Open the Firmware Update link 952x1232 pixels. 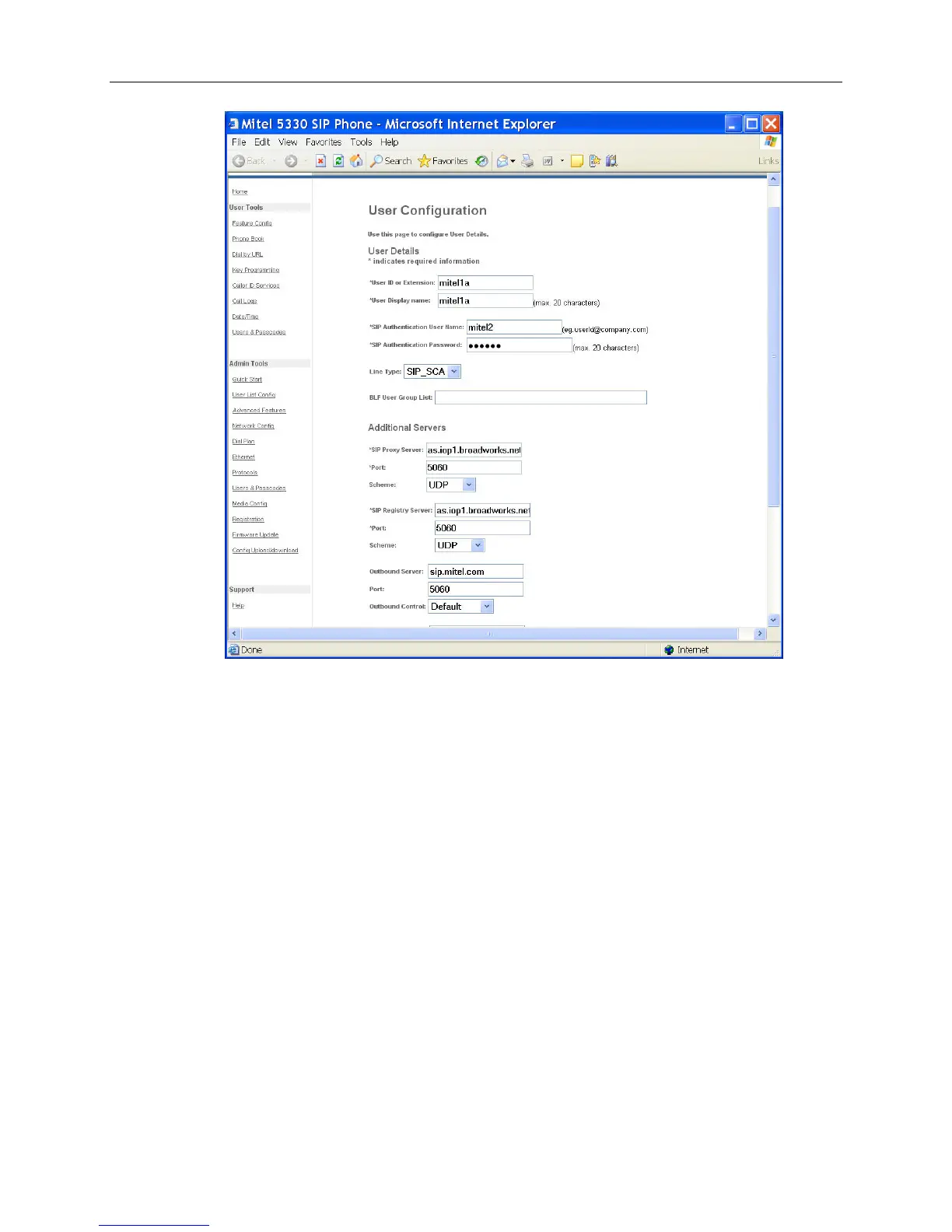pyautogui.click(x=255, y=535)
